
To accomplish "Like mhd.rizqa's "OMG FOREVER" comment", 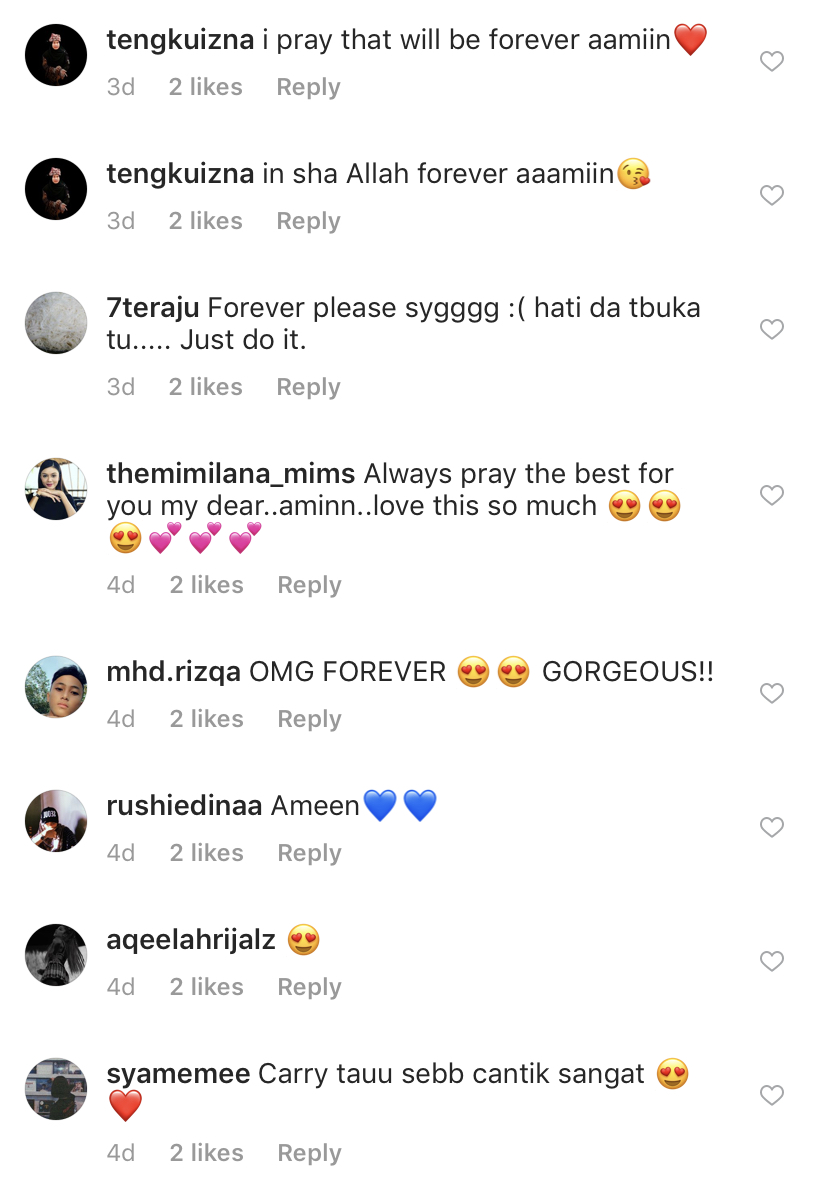I will (771, 693).
